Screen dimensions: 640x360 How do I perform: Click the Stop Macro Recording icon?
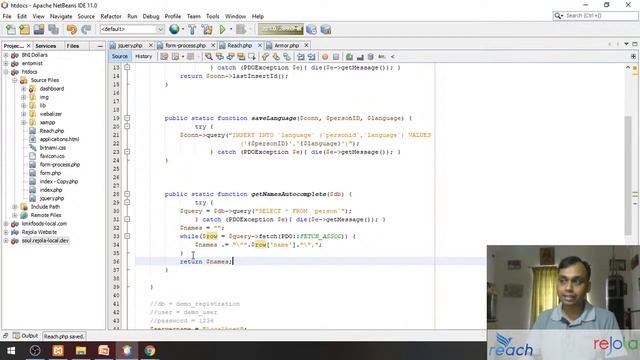coord(336,57)
